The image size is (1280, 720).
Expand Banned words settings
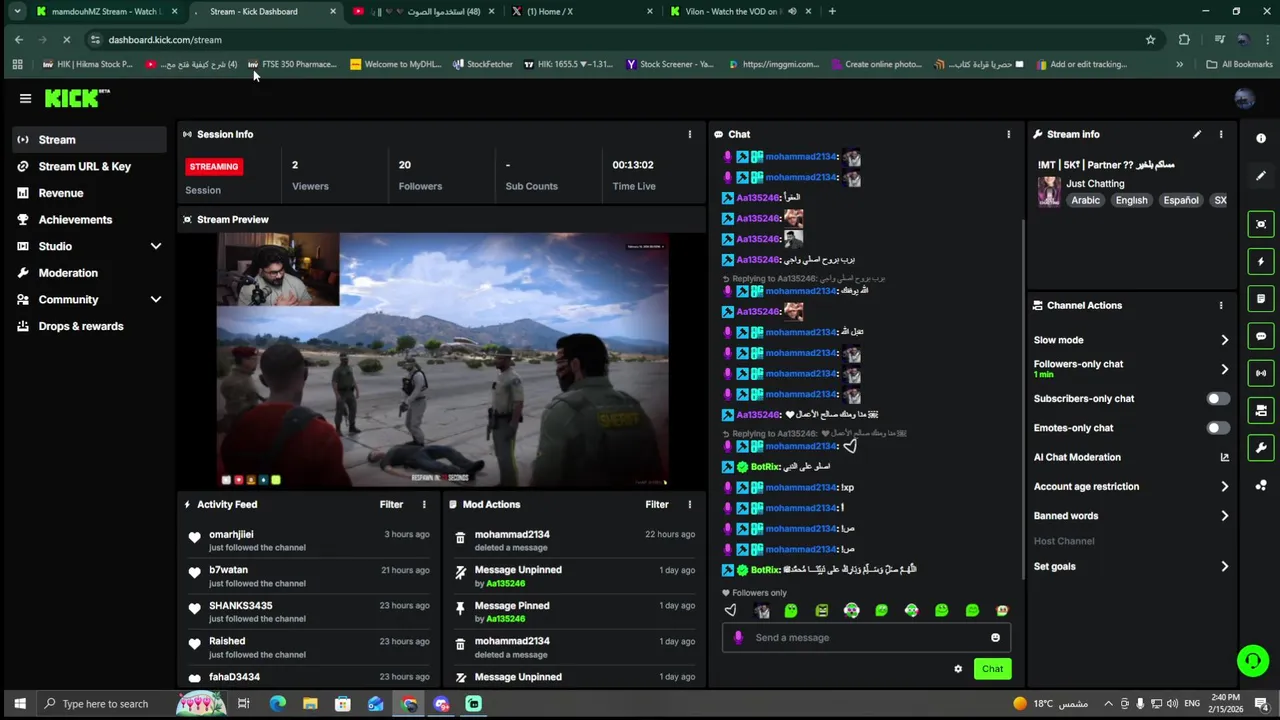tap(1224, 516)
